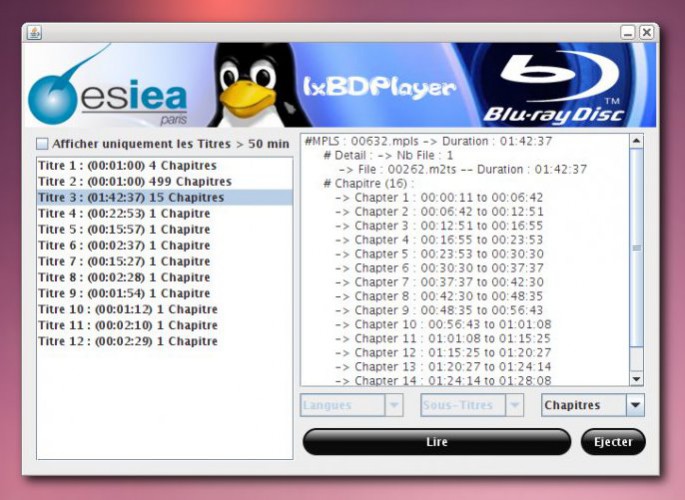Click Chapter 6 : 00:30:30 to 00:37:37
Image resolution: width=685 pixels, height=500 pixels.
point(439,268)
